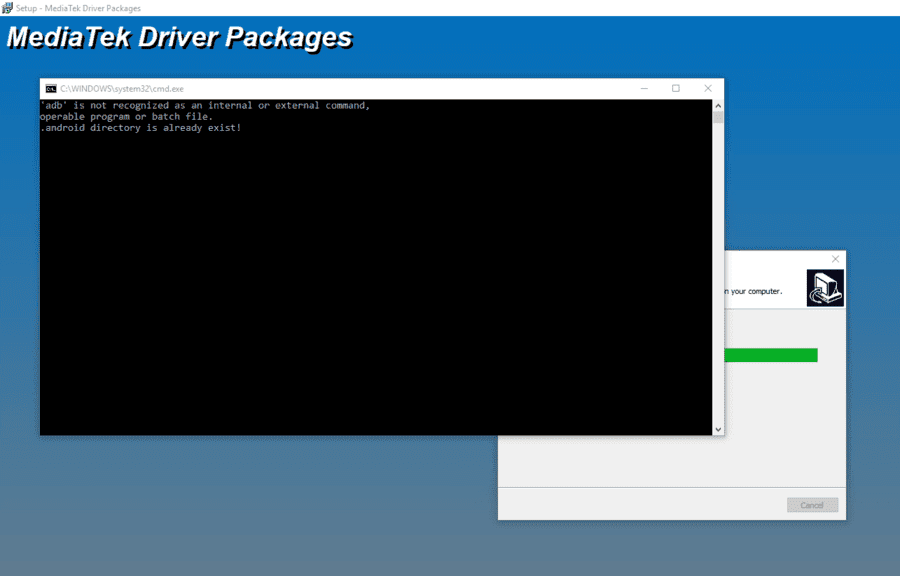Click the 'operable program or batch file.' line
The image size is (900, 576).
[126, 116]
